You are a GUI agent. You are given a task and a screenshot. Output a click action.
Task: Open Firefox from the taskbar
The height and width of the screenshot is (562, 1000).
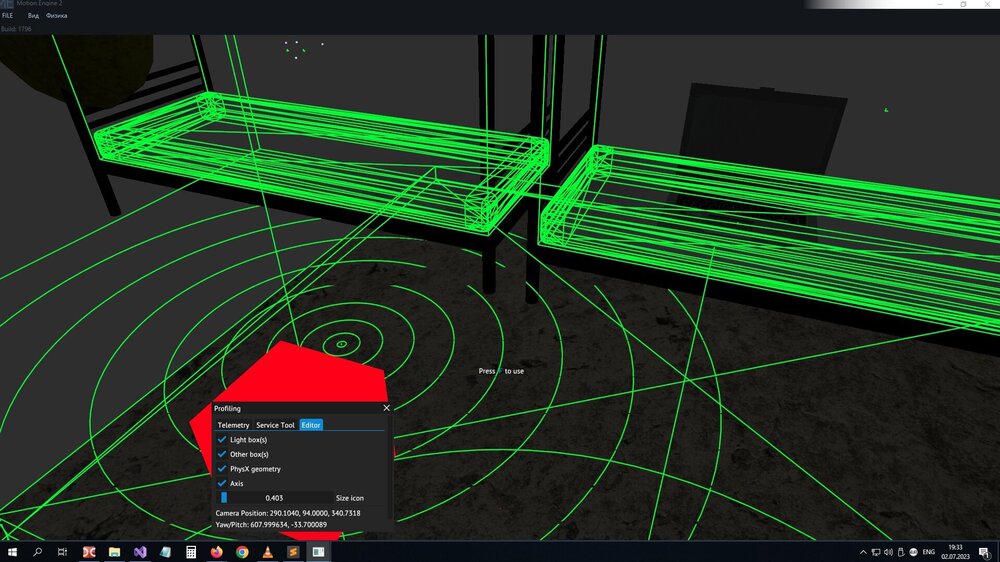pos(217,552)
